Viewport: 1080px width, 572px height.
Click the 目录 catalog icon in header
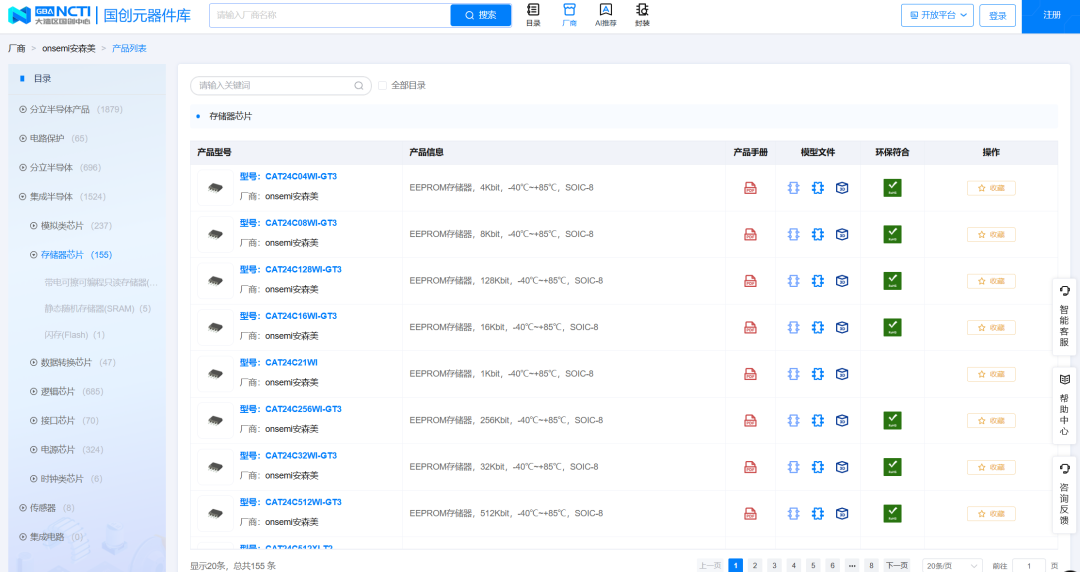pos(533,14)
